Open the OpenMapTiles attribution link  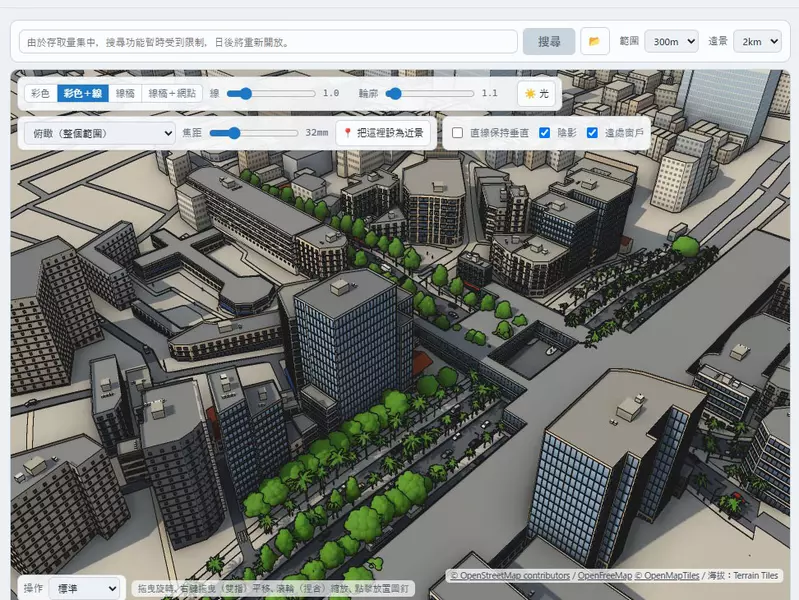667,576
